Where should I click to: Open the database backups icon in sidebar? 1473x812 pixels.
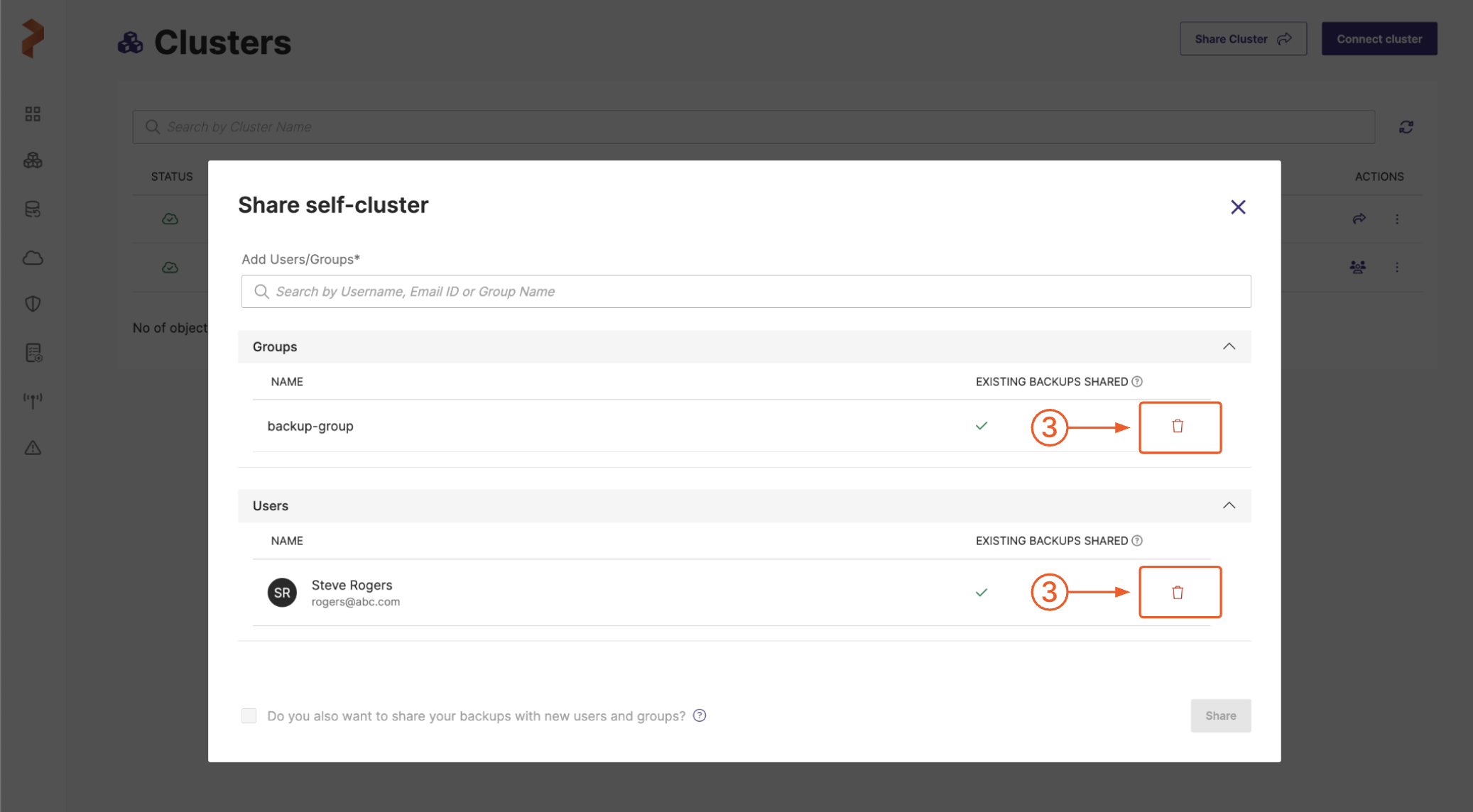pyautogui.click(x=33, y=209)
